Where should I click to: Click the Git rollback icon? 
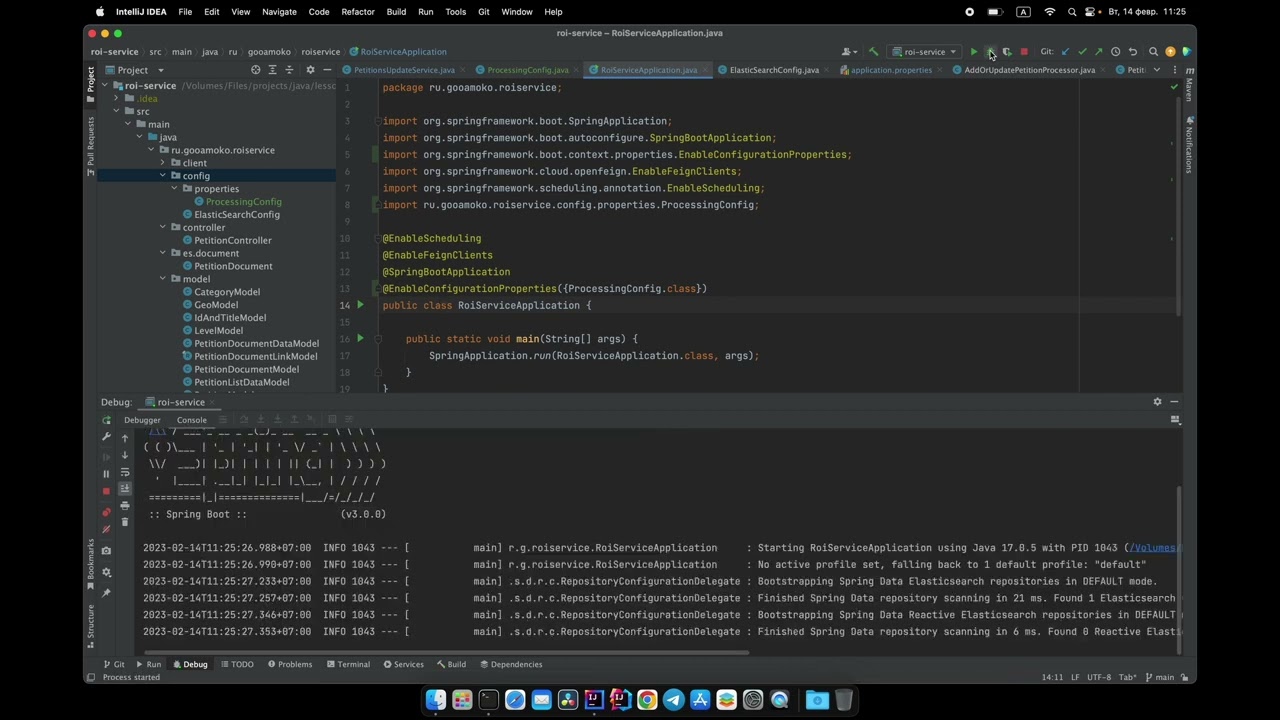click(1133, 52)
